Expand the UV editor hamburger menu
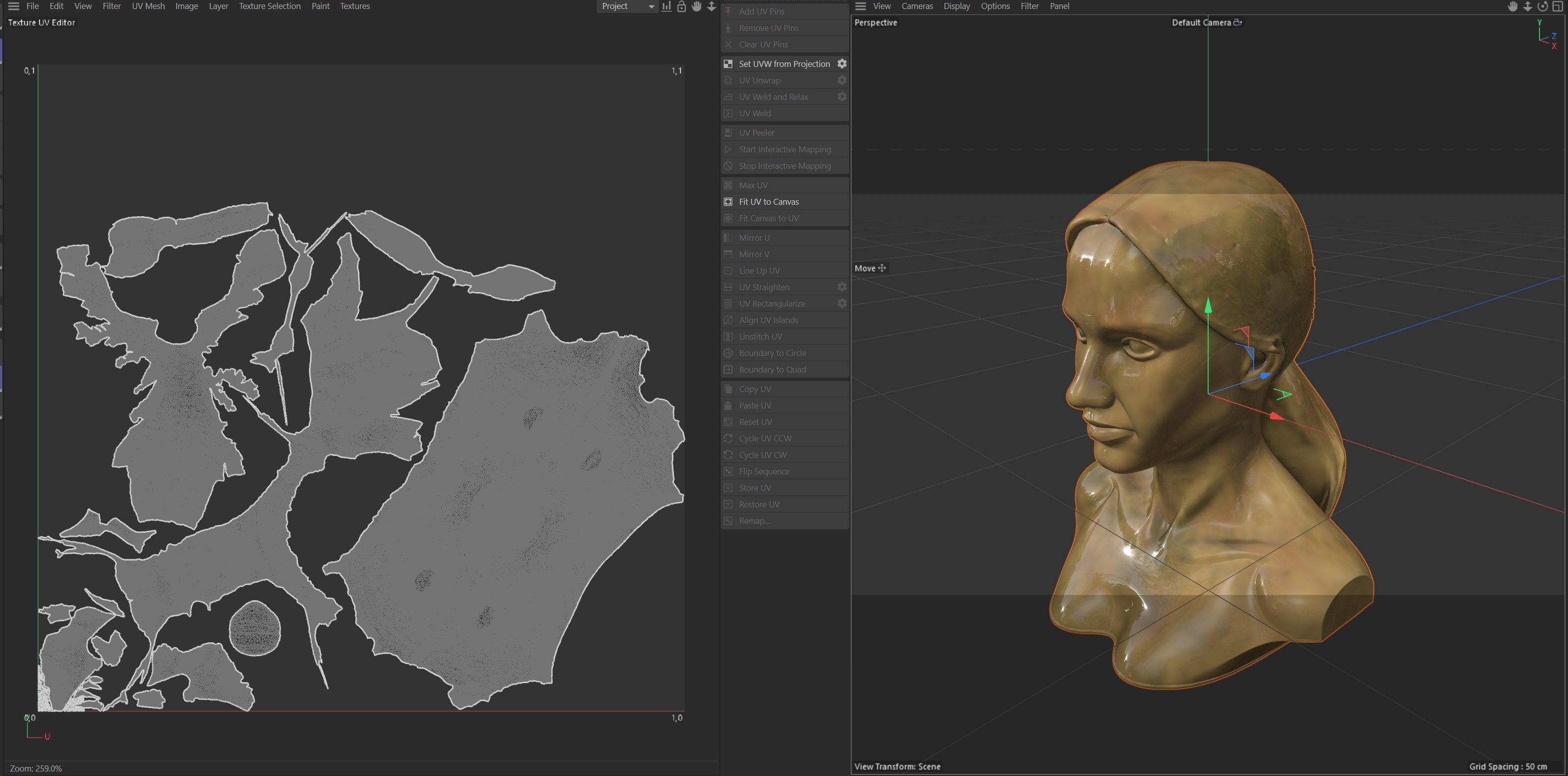 tap(13, 6)
